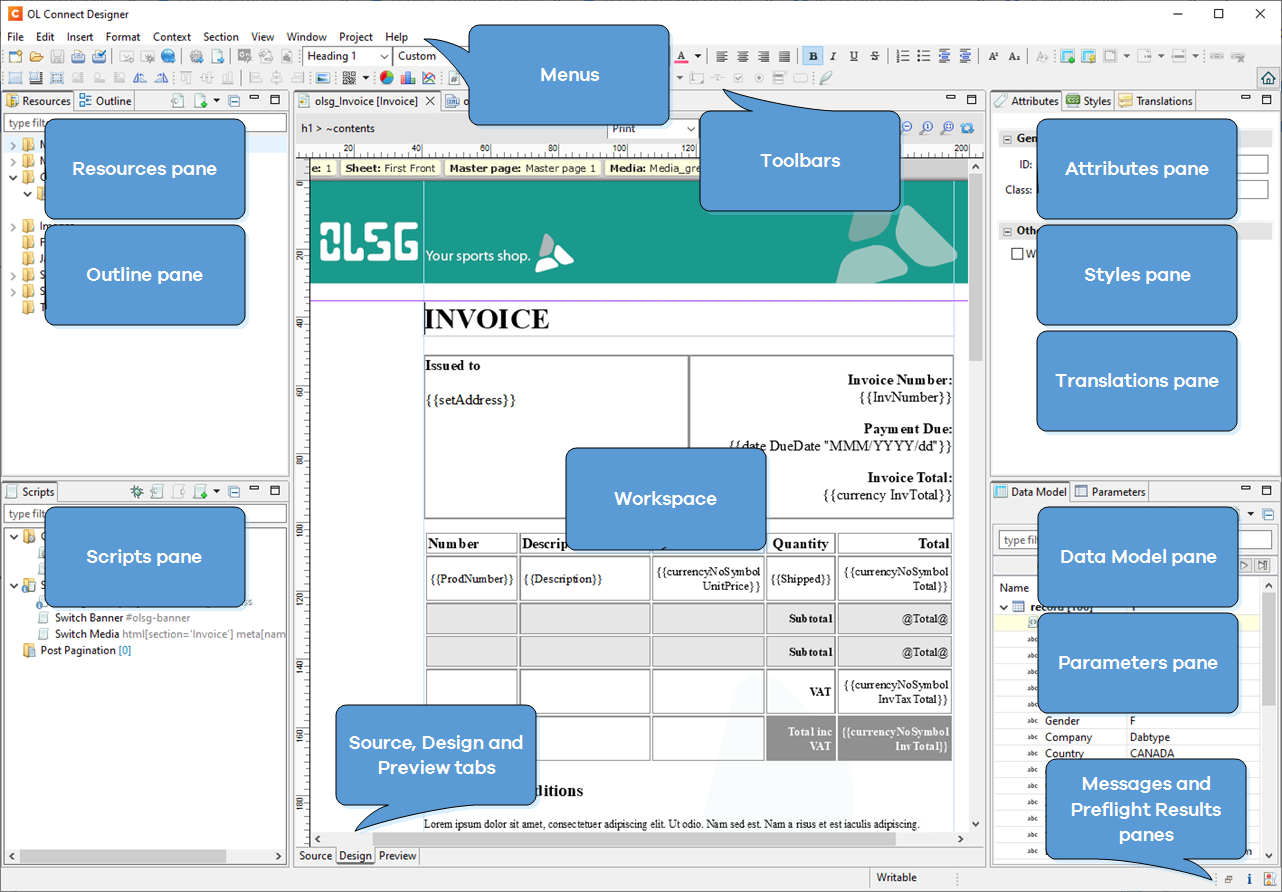Create a numbered list via toolbar icon
The image size is (1282, 892).
(903, 57)
